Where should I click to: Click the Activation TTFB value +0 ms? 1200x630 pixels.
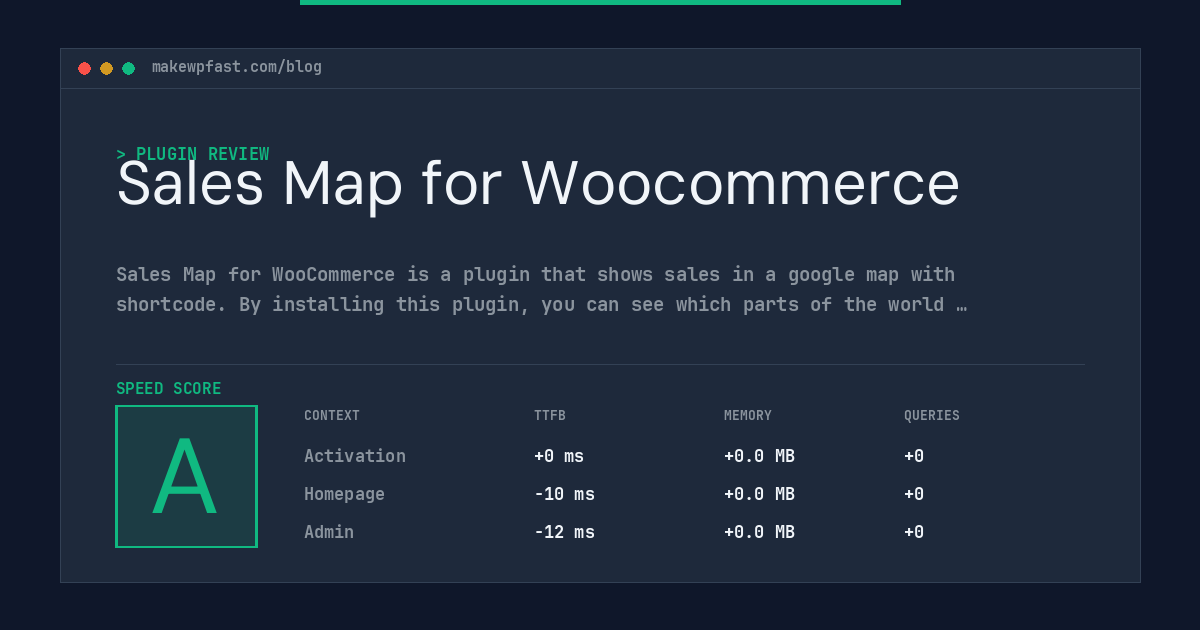[x=559, y=456]
